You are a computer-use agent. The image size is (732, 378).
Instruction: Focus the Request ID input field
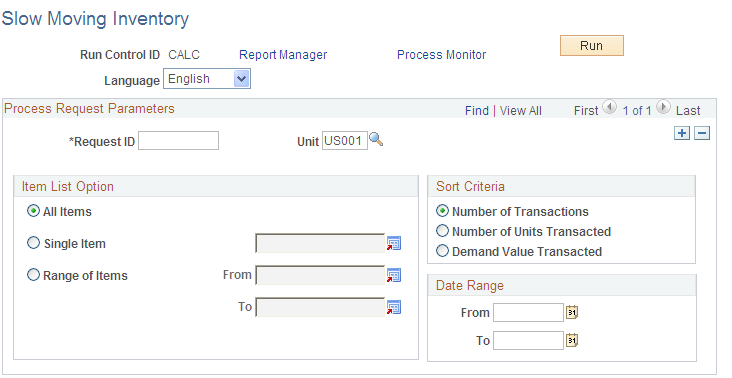click(178, 140)
